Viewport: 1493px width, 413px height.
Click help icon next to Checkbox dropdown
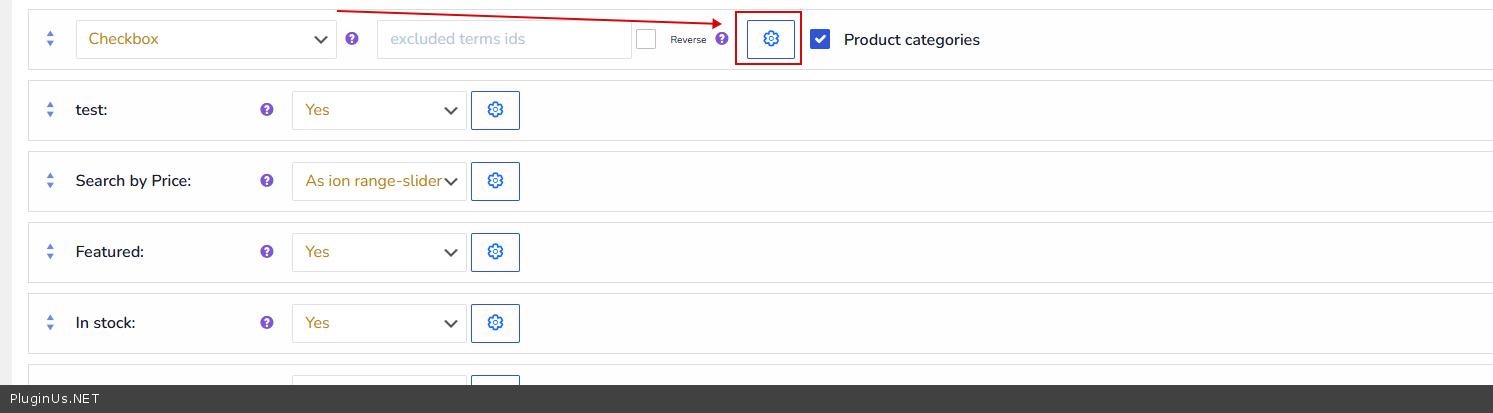[352, 39]
